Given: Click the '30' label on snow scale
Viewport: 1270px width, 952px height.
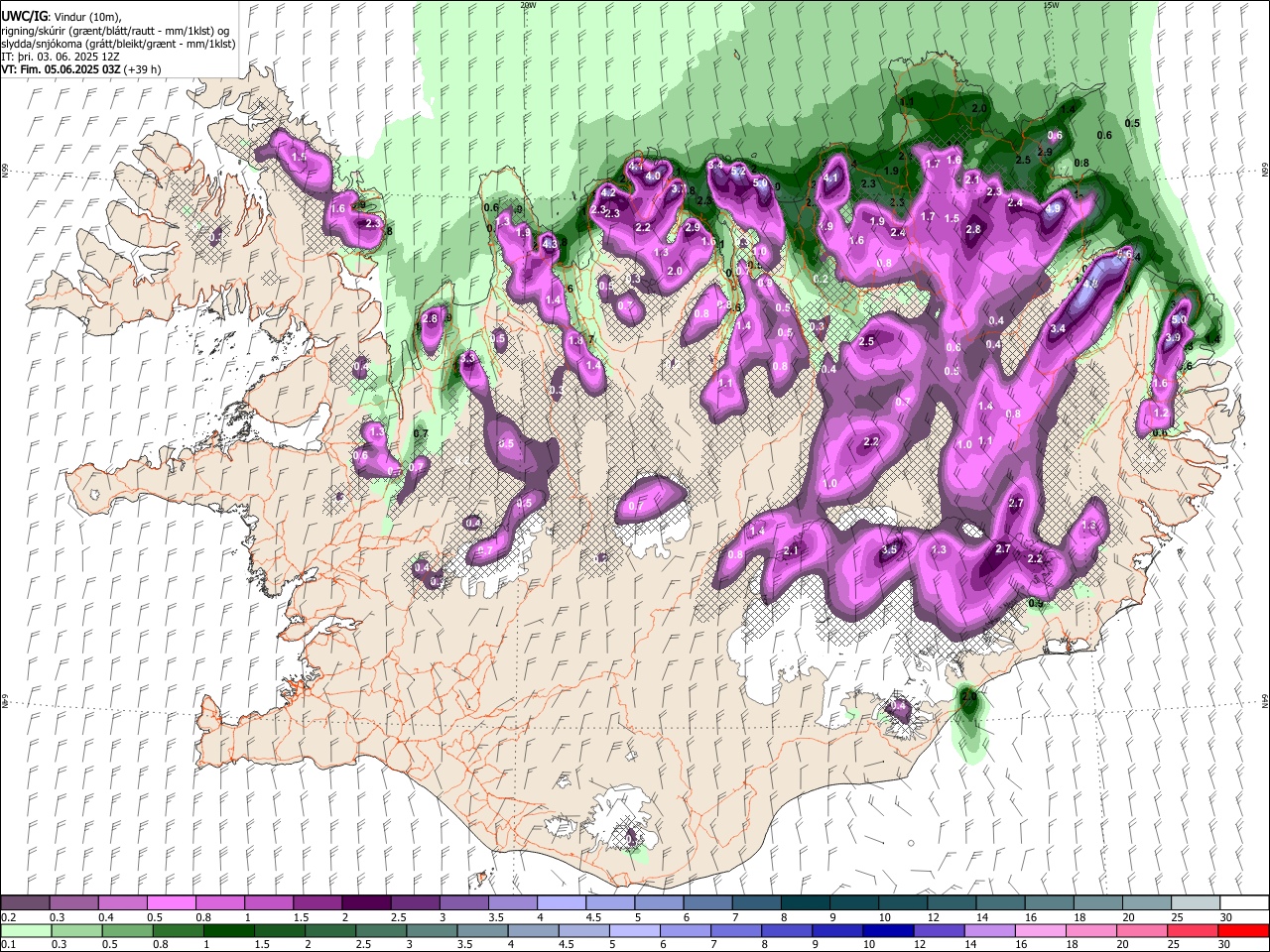Looking at the screenshot, I should (1226, 917).
